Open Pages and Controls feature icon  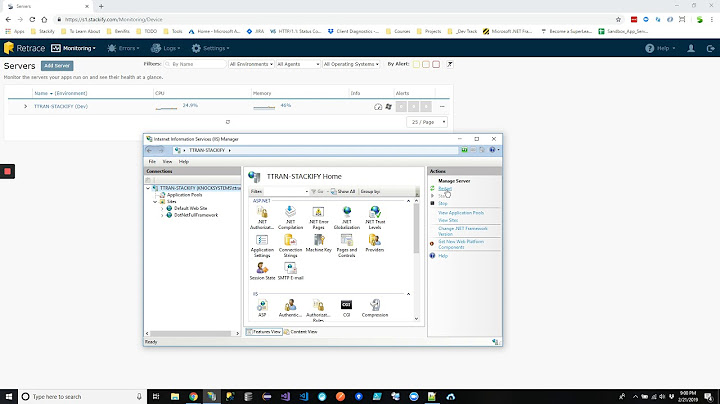(x=347, y=246)
